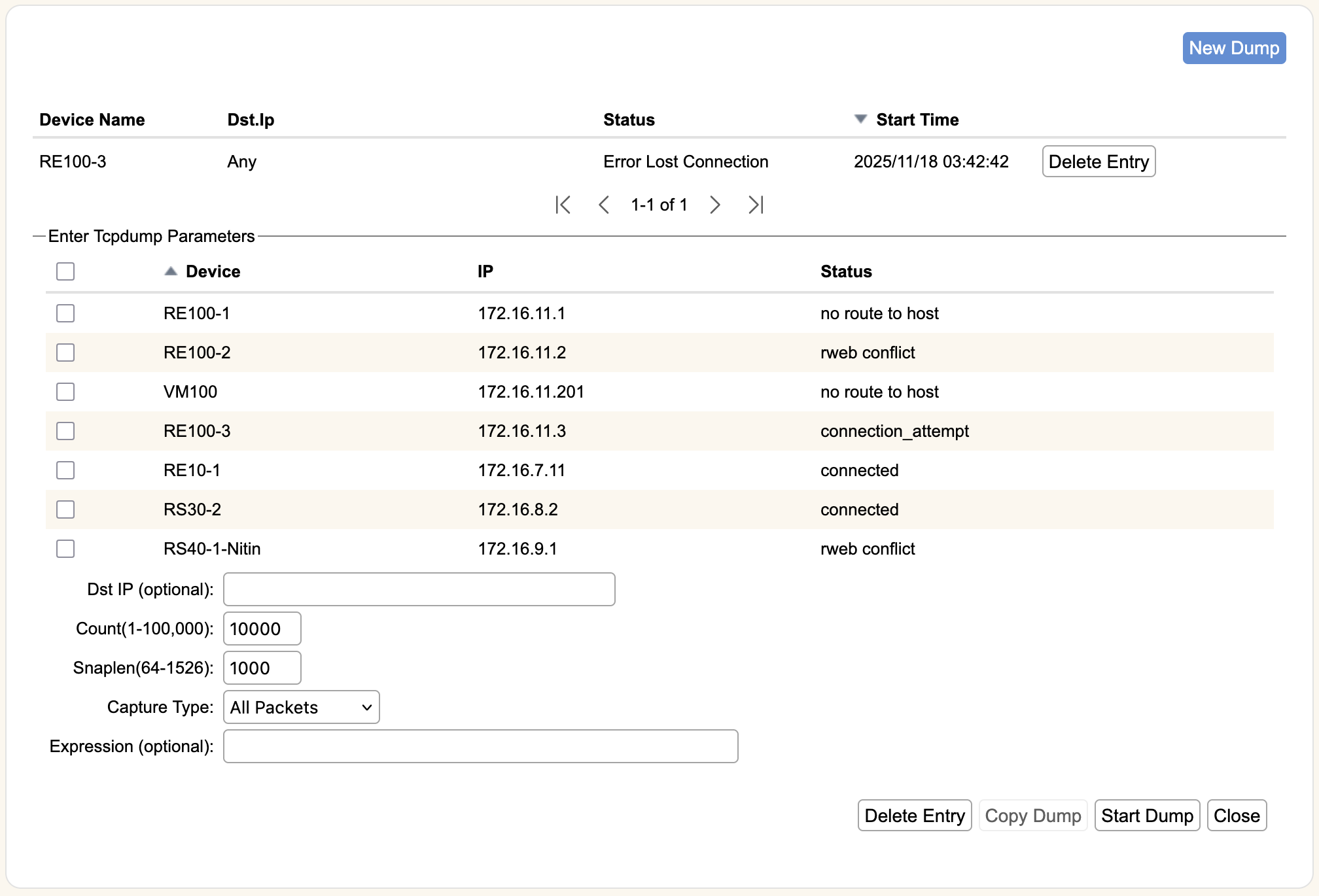Open the Capture Type dropdown
This screenshot has width=1319, height=896.
(302, 707)
